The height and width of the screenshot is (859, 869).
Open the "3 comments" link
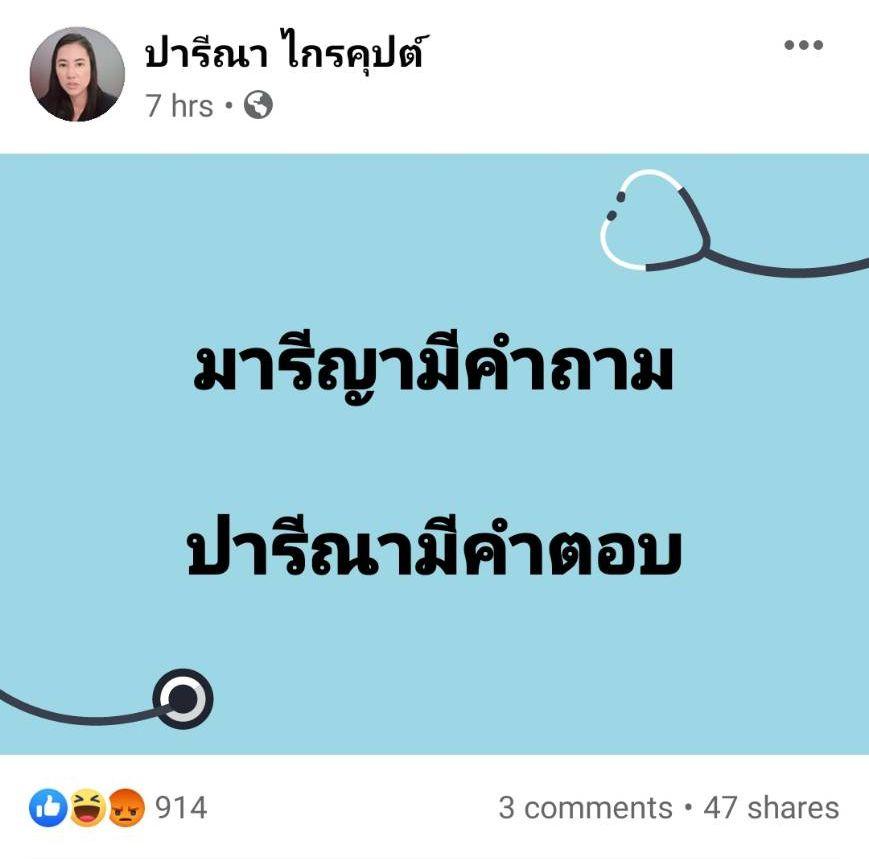tap(585, 807)
